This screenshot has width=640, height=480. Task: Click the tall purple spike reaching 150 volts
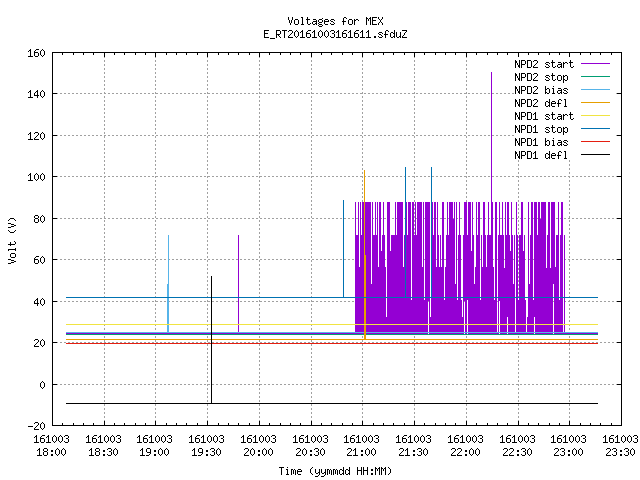491,137
